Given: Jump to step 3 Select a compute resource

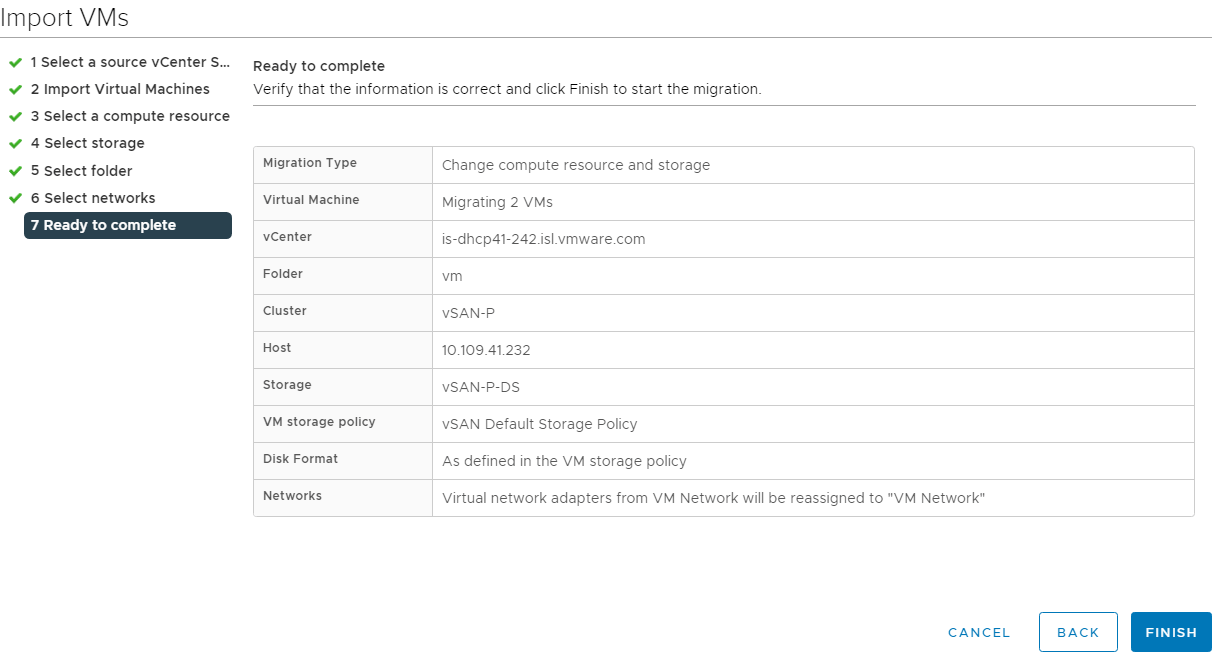Looking at the screenshot, I should point(130,116).
